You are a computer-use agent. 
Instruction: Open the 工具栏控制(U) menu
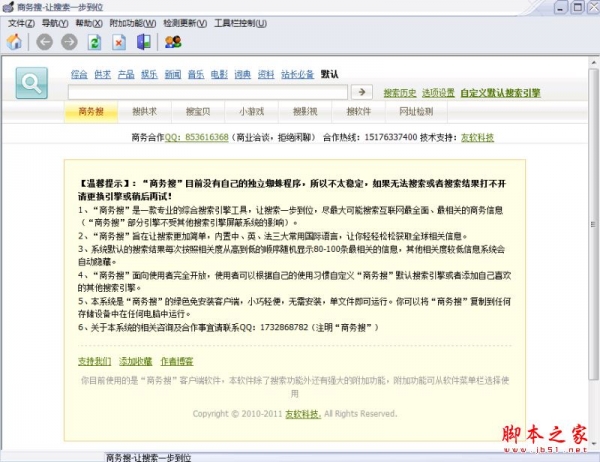241,23
